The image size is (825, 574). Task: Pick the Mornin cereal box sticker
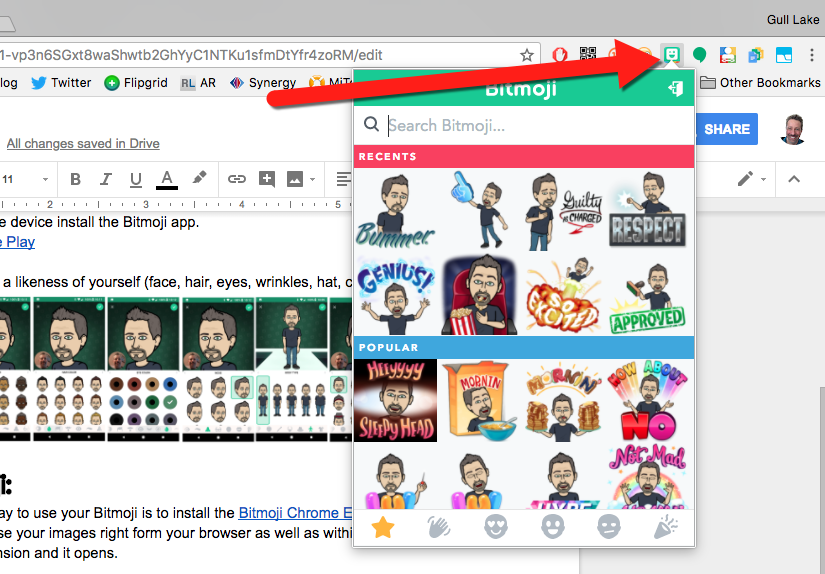click(x=479, y=400)
